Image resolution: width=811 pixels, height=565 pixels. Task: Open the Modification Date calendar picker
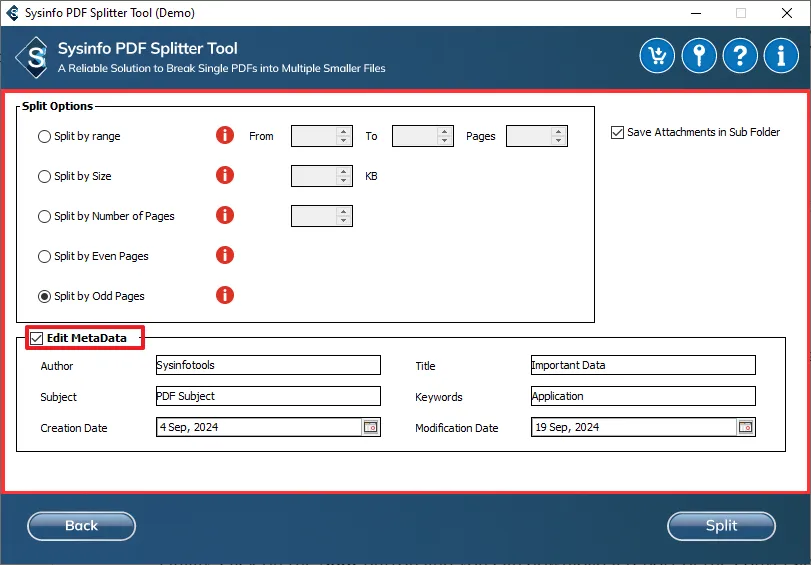(x=745, y=427)
